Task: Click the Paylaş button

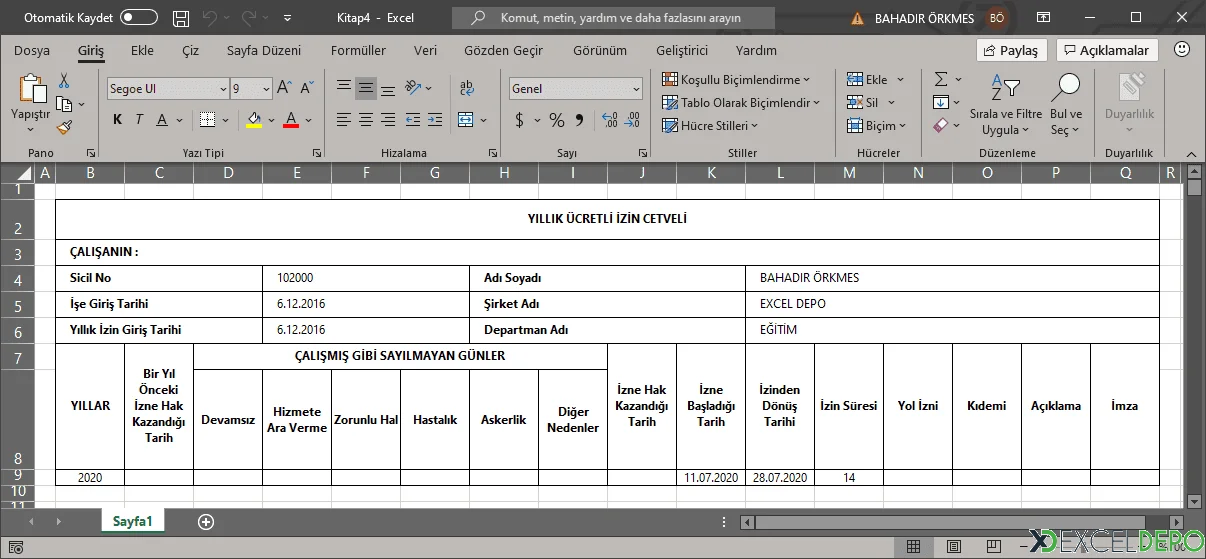Action: [x=1011, y=50]
